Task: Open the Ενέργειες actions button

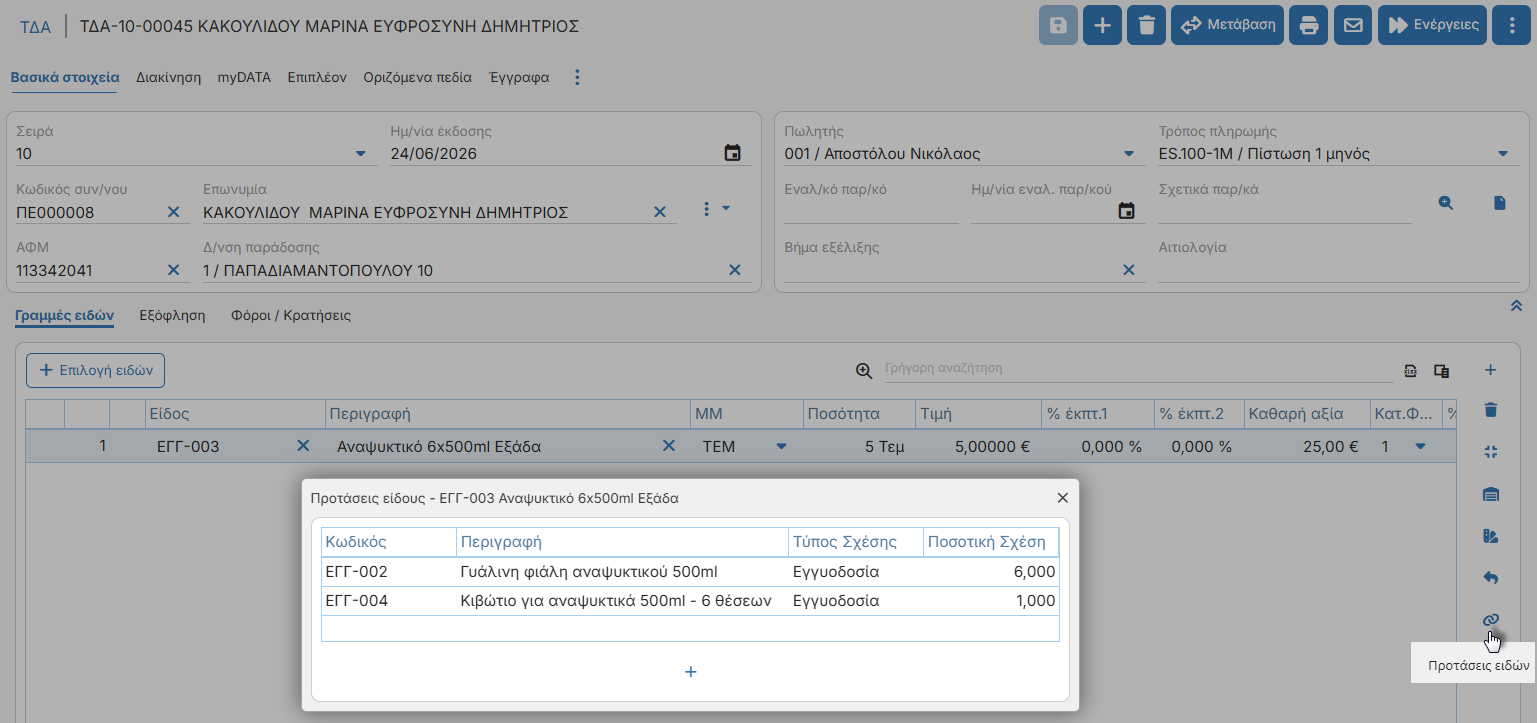Action: click(1432, 25)
